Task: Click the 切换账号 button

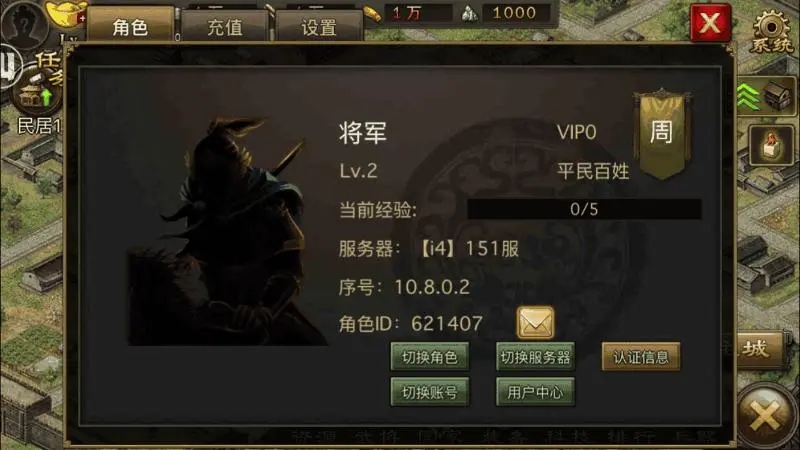Action: coord(430,392)
